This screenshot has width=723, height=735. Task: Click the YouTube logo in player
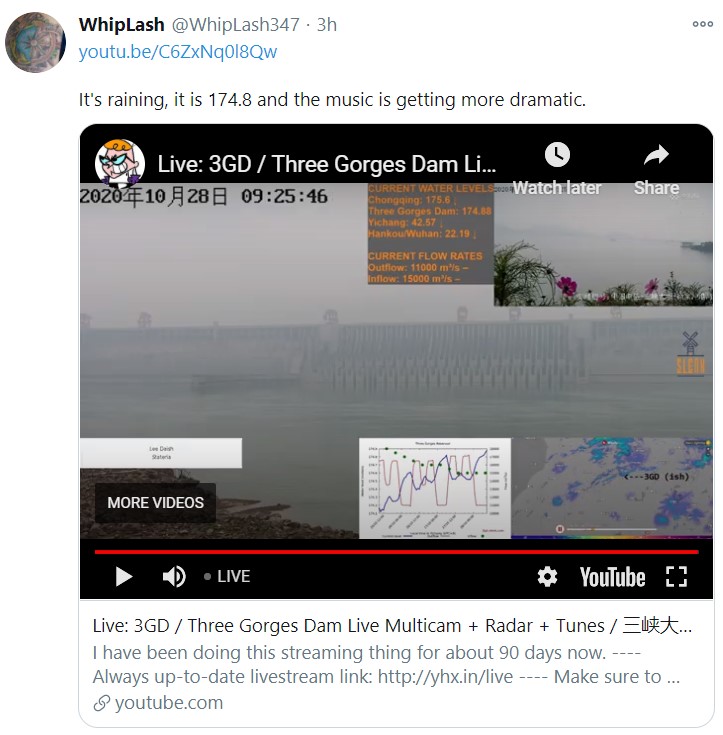point(612,577)
